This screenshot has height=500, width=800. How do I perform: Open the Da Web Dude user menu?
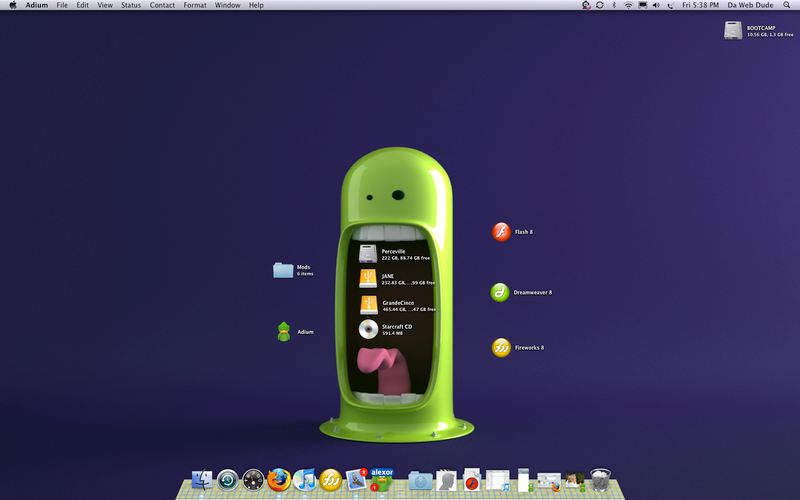(750, 5)
